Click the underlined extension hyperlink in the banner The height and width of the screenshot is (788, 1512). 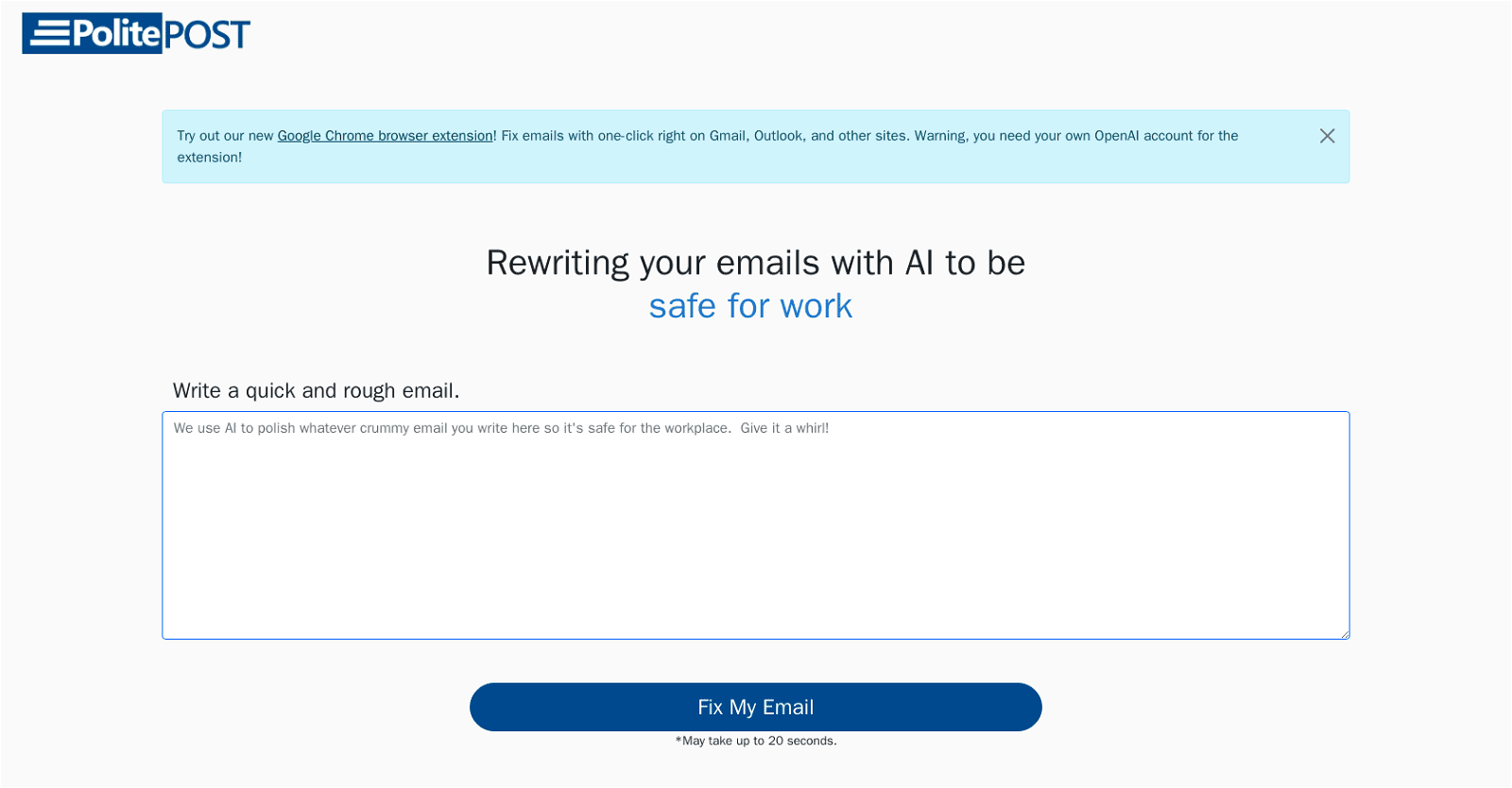click(x=385, y=135)
